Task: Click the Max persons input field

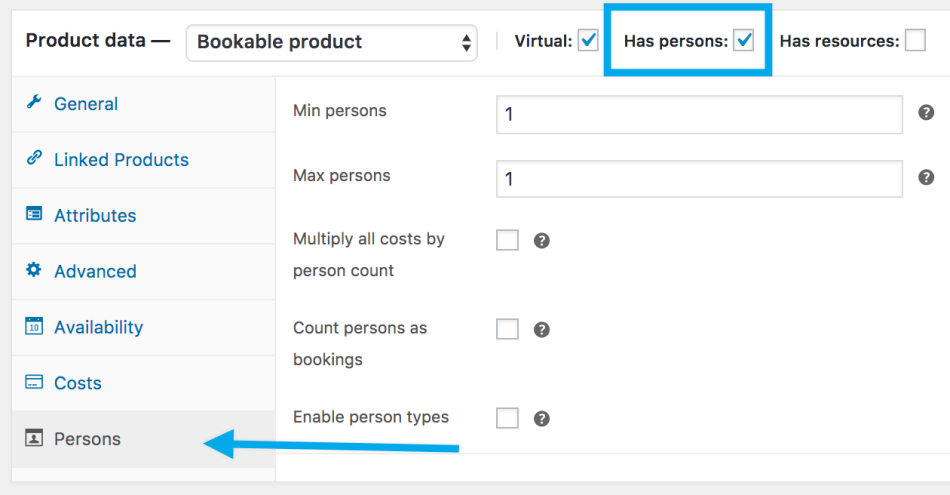Action: [x=700, y=179]
